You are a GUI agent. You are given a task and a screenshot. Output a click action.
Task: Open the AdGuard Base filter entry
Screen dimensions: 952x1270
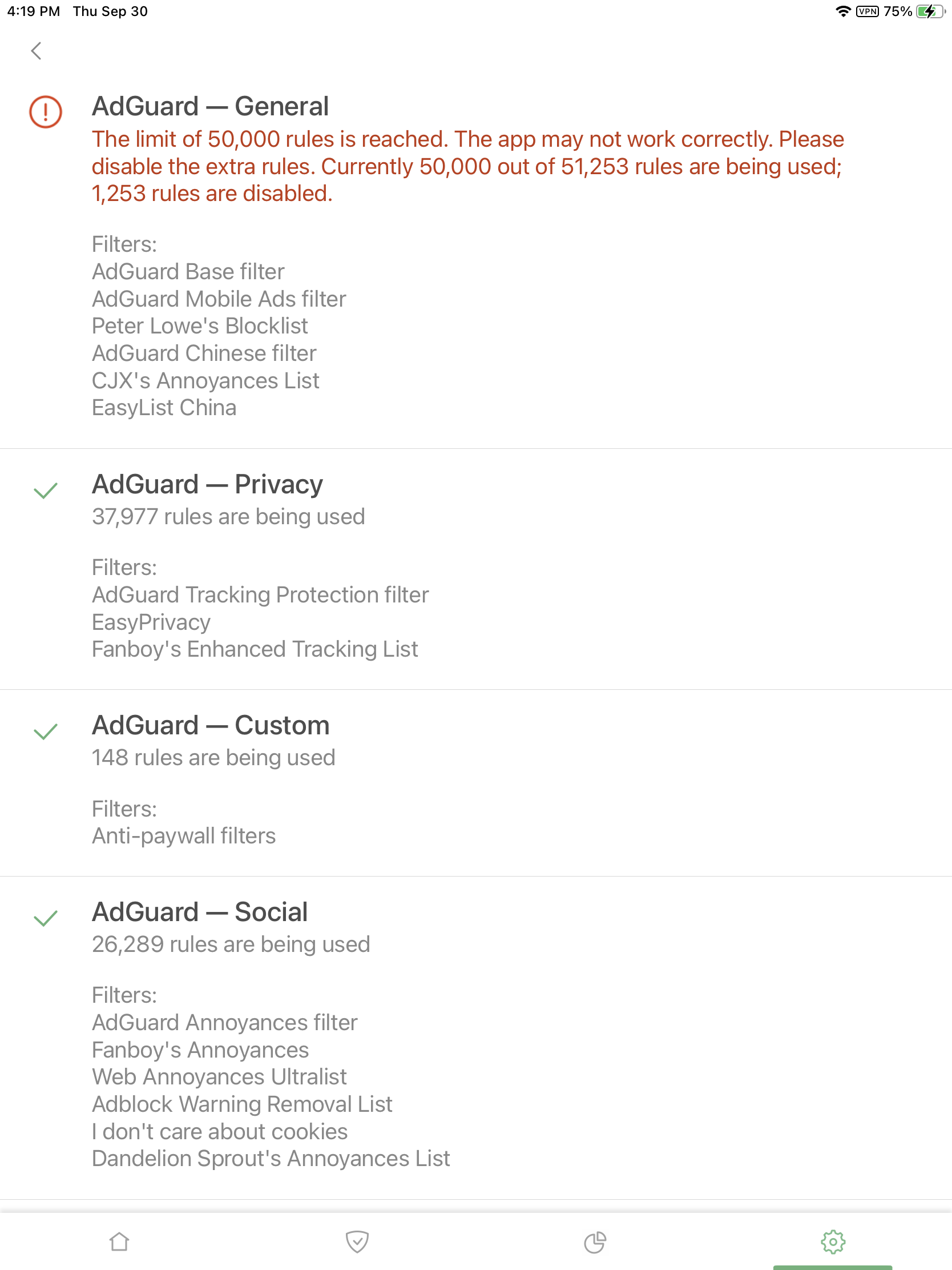(x=188, y=271)
